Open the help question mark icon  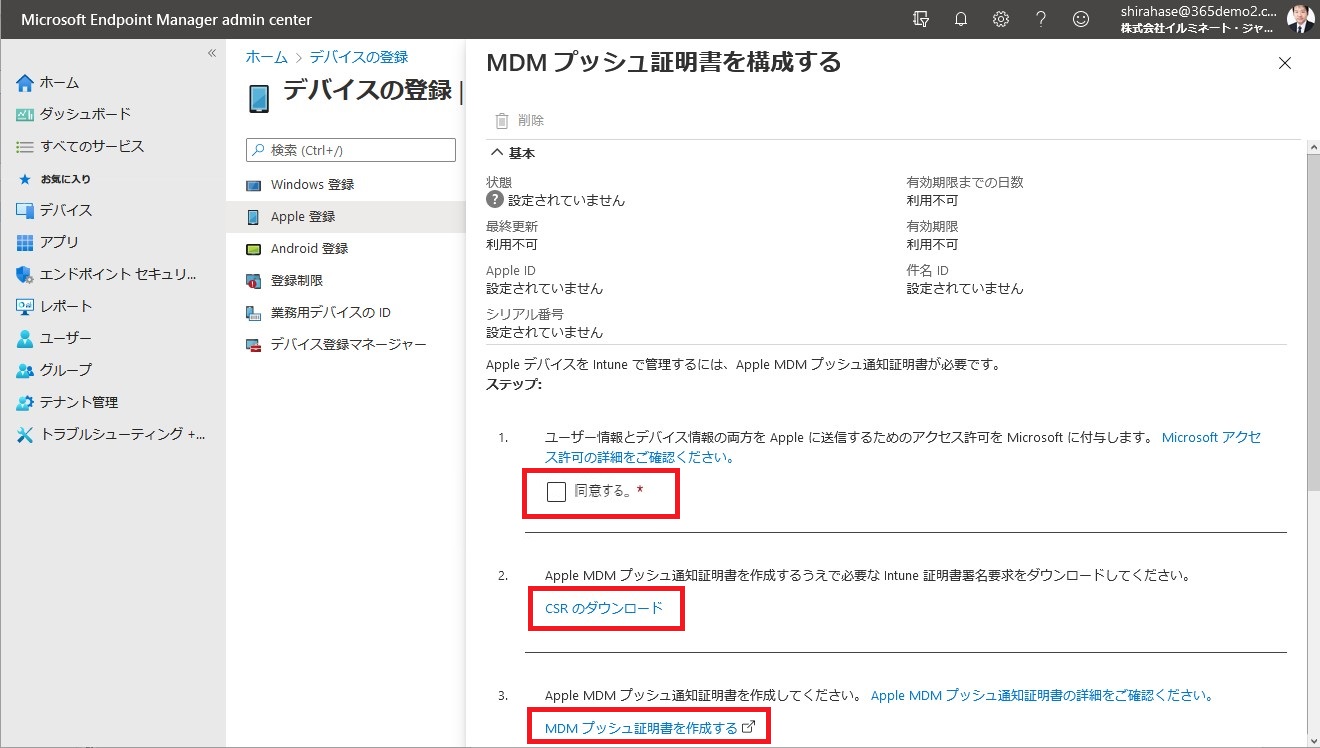tap(1040, 19)
